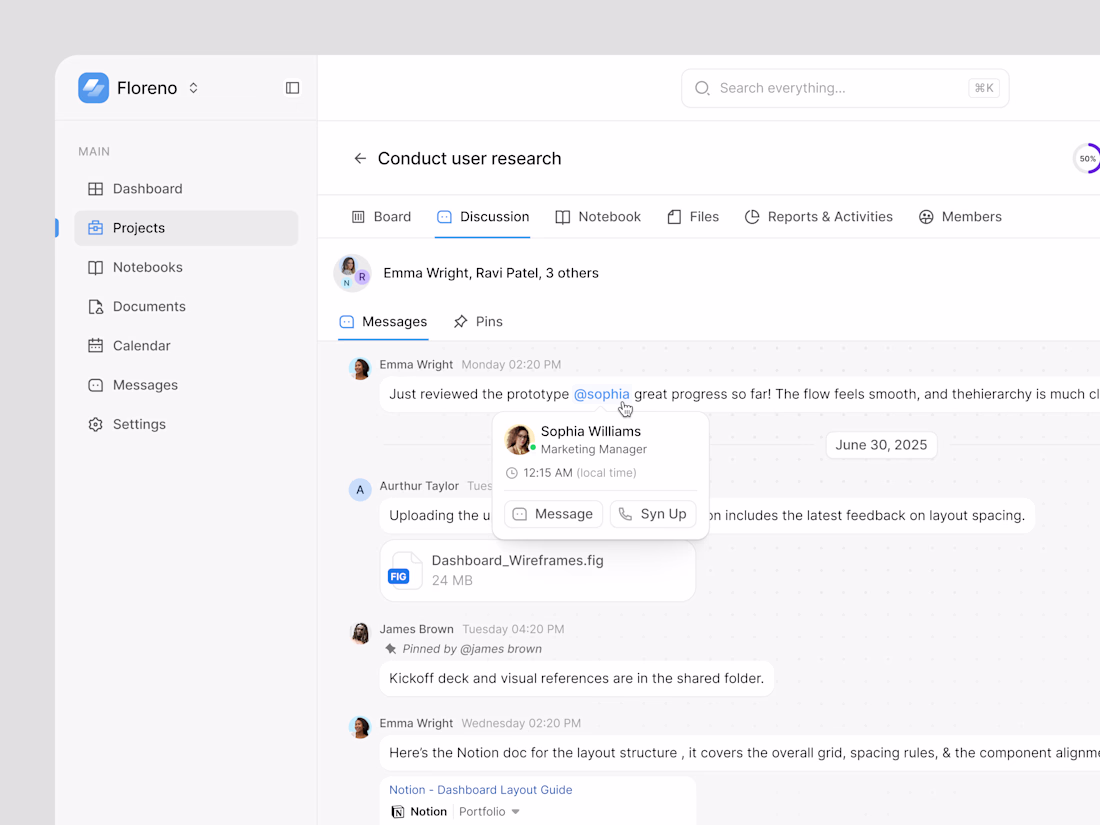Click Pinned by @james brown text
This screenshot has width=1100, height=825.
pyautogui.click(x=472, y=649)
